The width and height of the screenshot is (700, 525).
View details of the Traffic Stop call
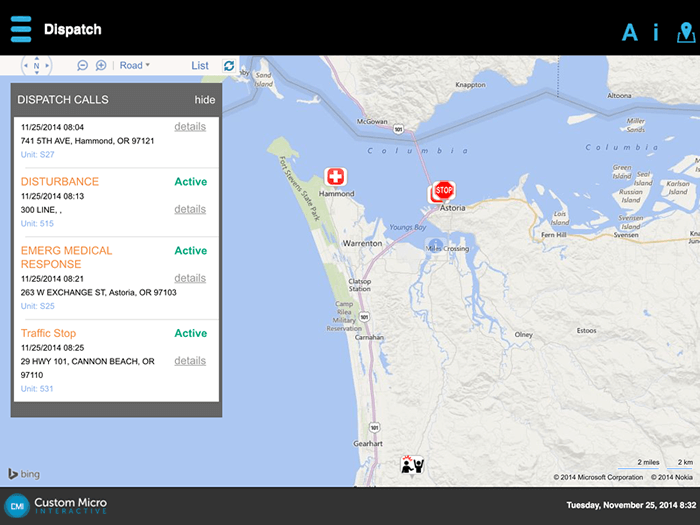tap(190, 361)
